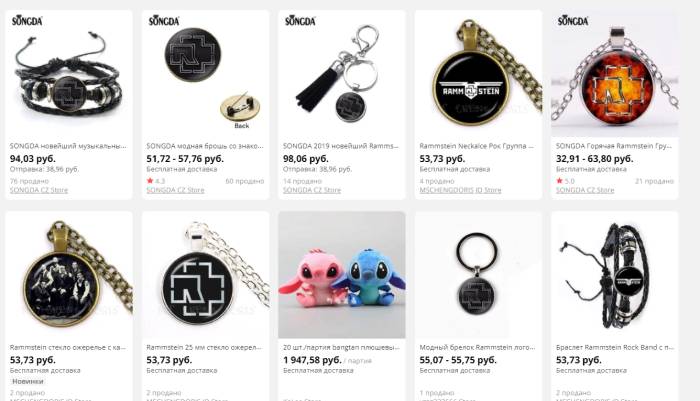
Task: Open the 'Модный брелок Rammstein' product title
Action: [x=477, y=347]
